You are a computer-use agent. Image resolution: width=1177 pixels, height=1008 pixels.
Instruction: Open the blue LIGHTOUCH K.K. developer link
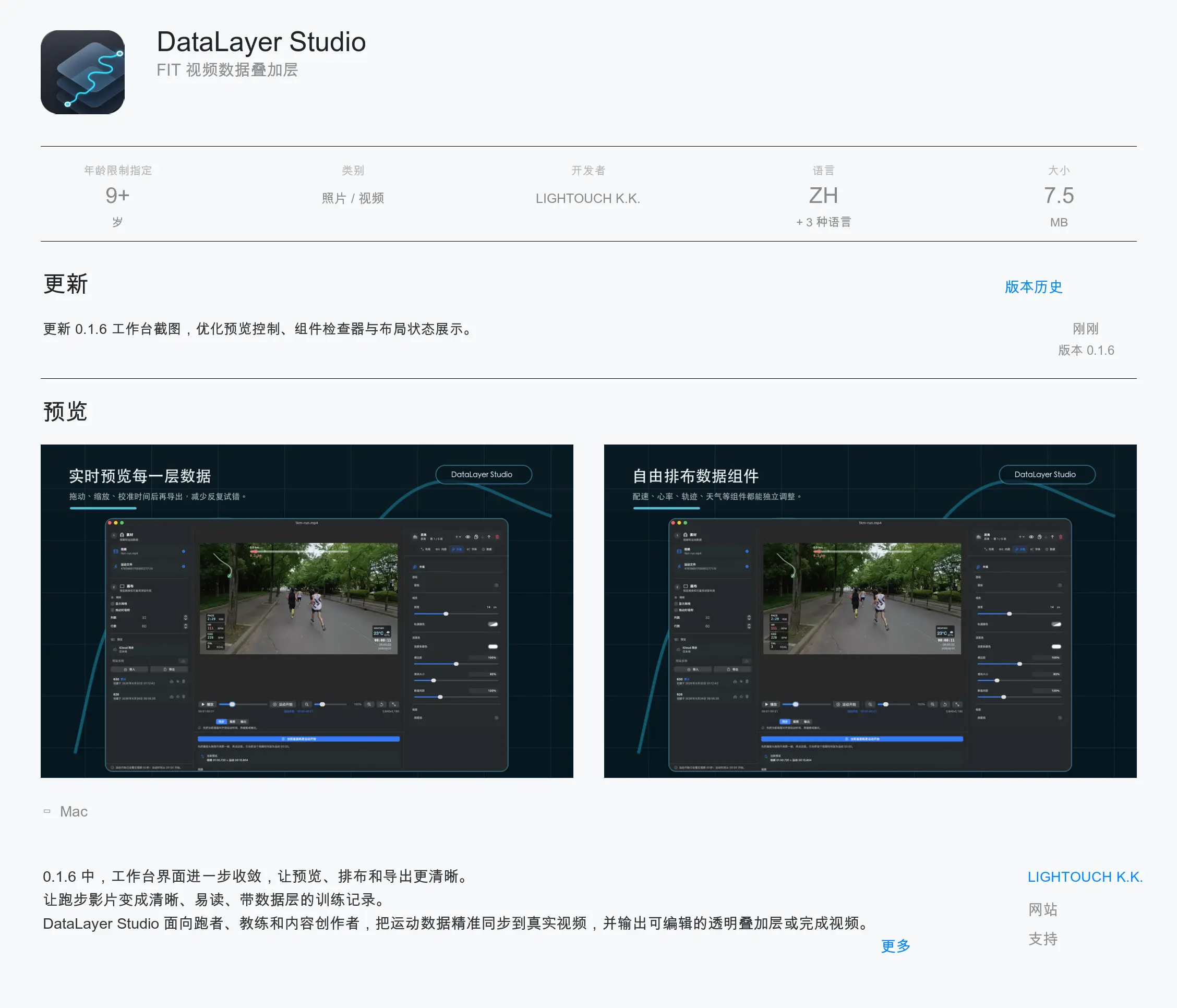(1085, 877)
